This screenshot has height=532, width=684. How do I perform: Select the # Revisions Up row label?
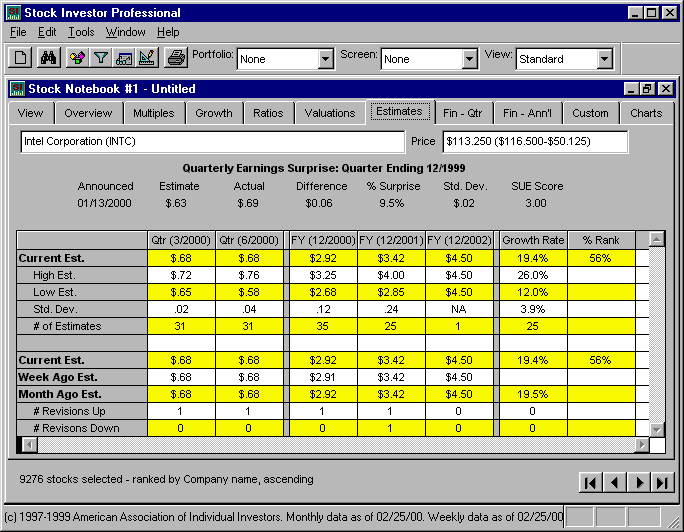click(x=82, y=411)
